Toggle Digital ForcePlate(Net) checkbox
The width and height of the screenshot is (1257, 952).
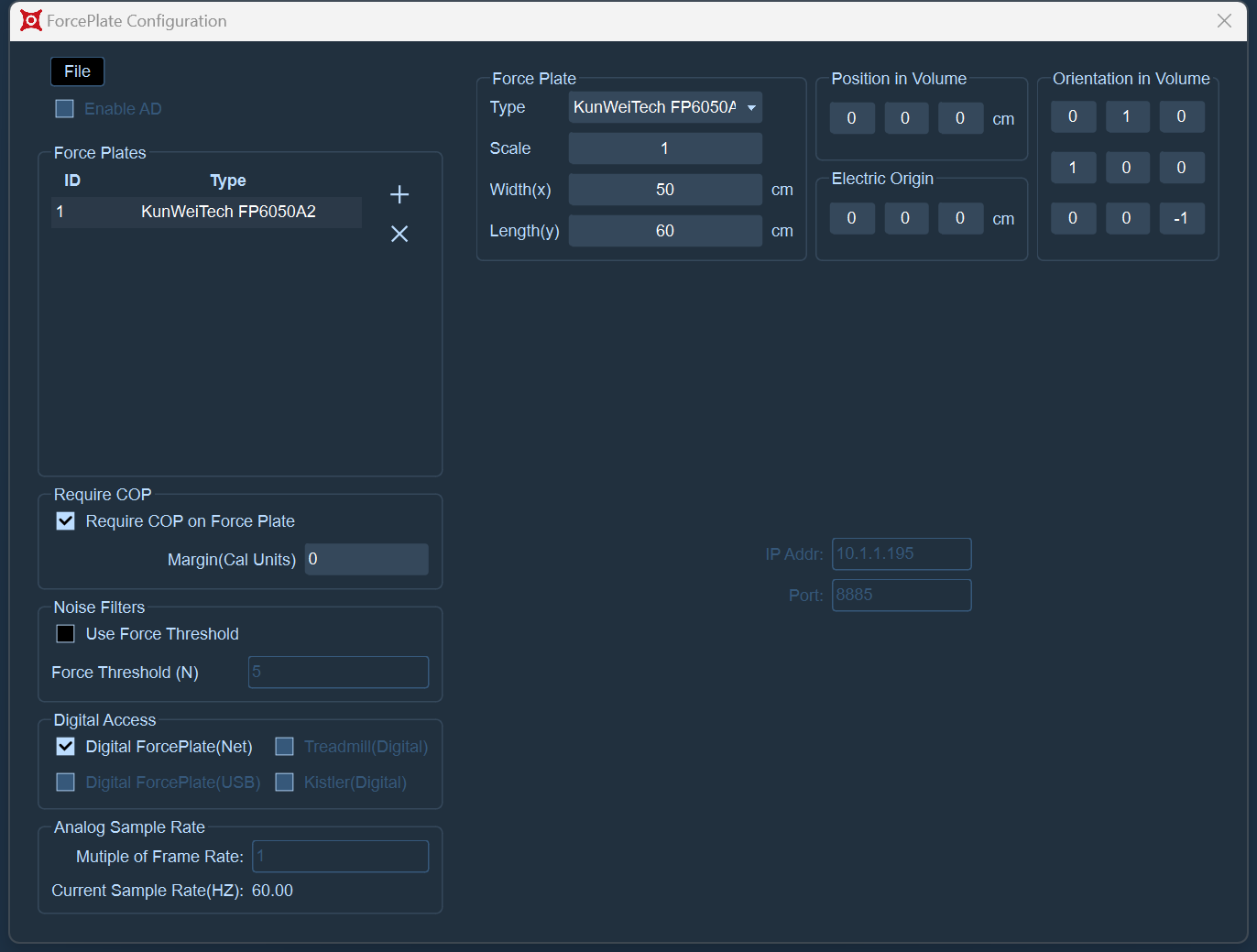(x=66, y=747)
